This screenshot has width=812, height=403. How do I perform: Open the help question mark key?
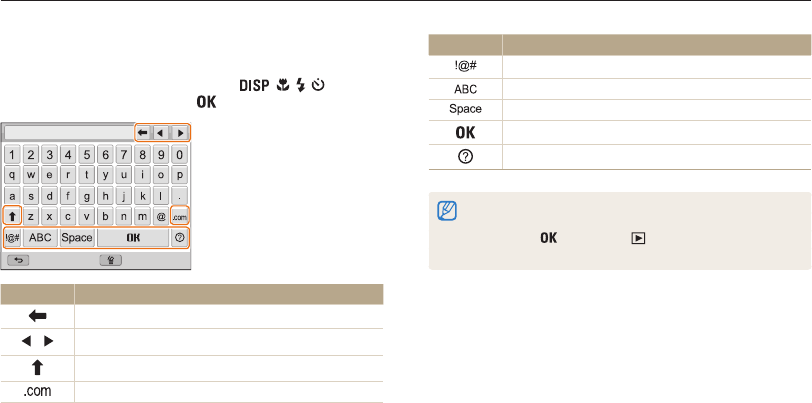coord(180,238)
